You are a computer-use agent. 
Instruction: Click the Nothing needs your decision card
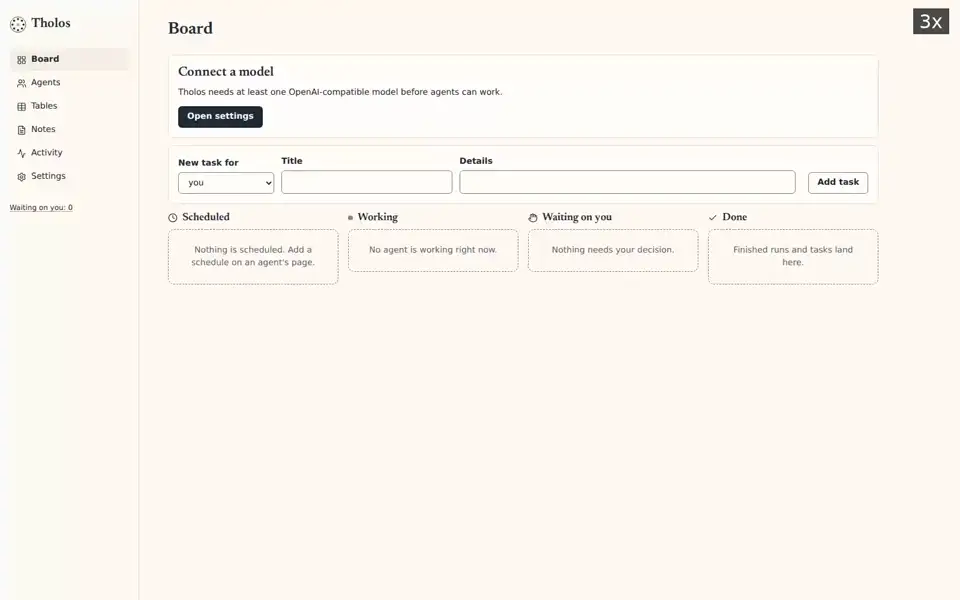pyautogui.click(x=613, y=250)
